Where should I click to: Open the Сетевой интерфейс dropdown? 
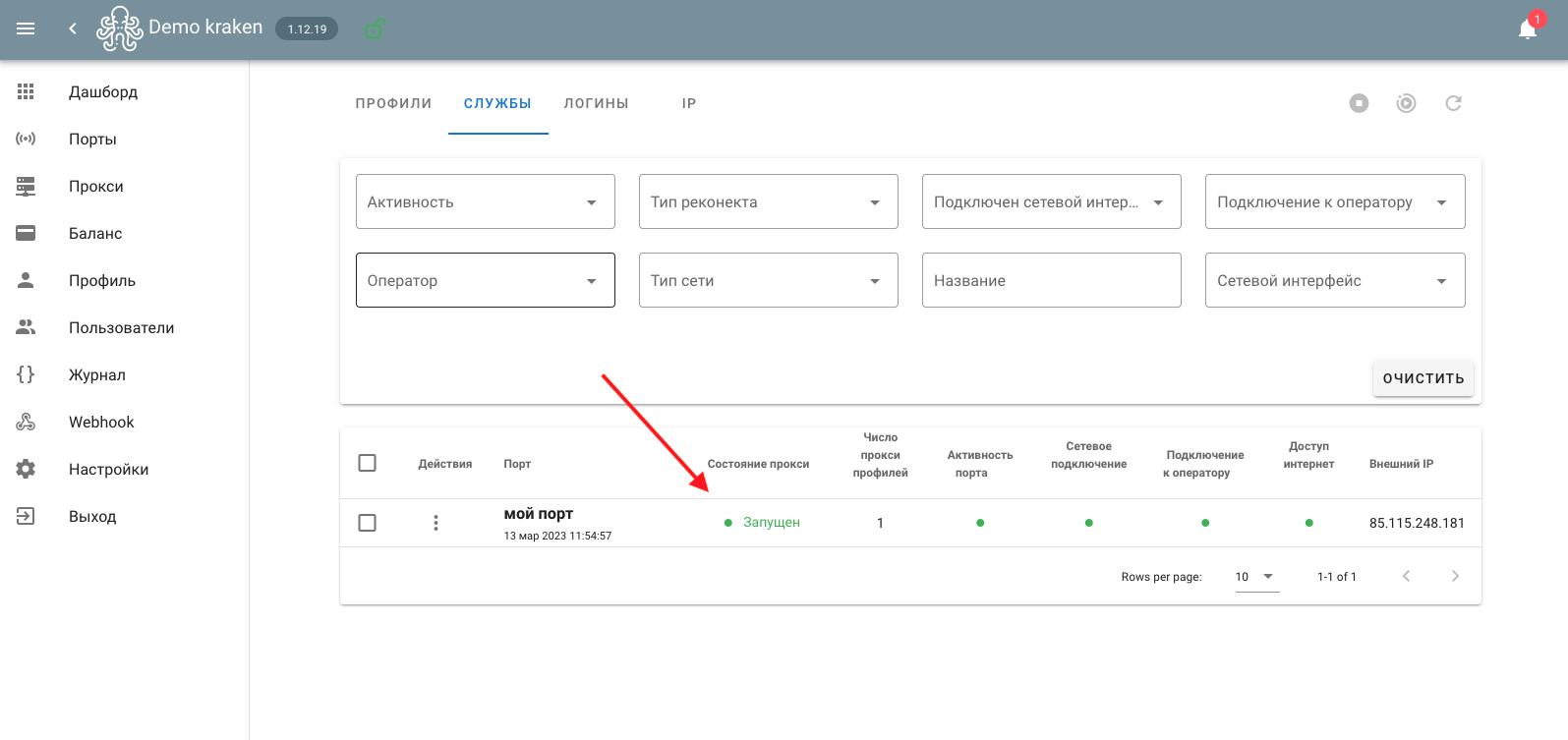[1335, 280]
